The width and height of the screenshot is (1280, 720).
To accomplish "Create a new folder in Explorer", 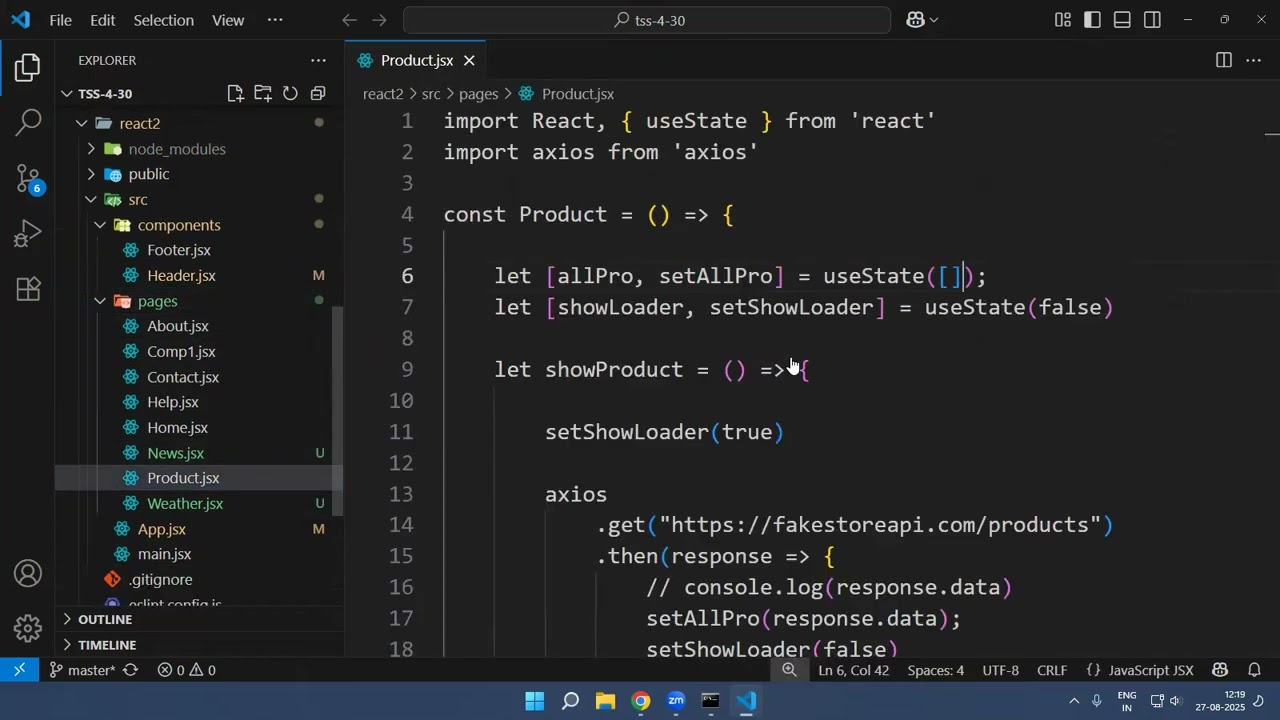I will click(263, 94).
